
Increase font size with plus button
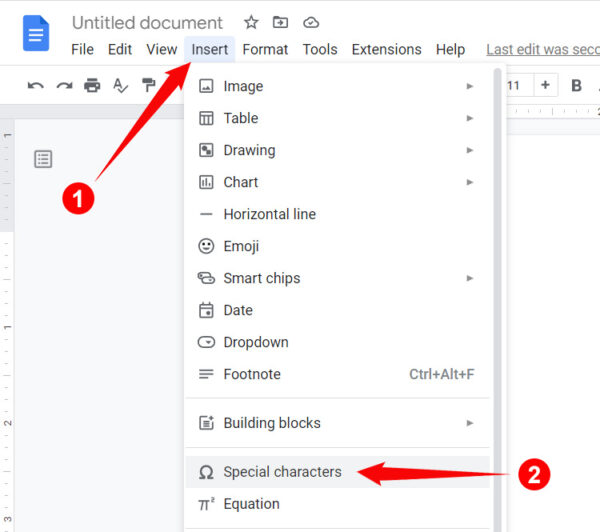click(545, 86)
